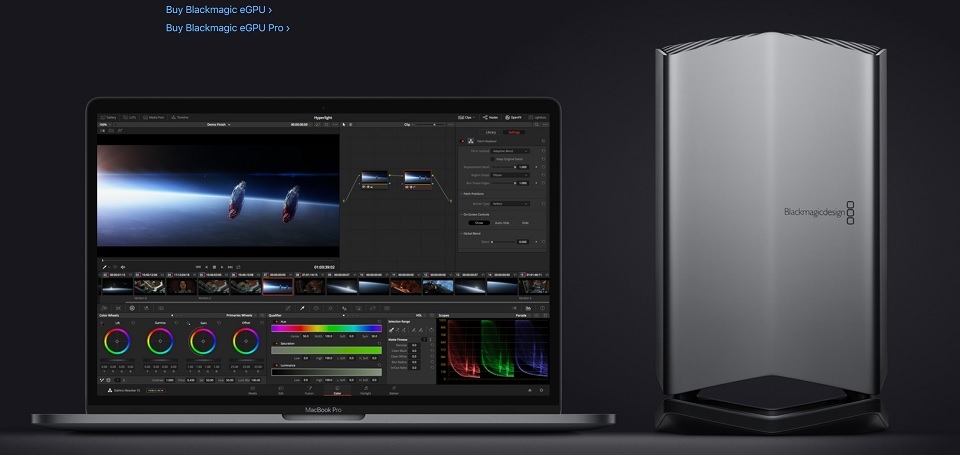Select the Hide on-screen controls option
This screenshot has height=455, width=960.
click(525, 223)
